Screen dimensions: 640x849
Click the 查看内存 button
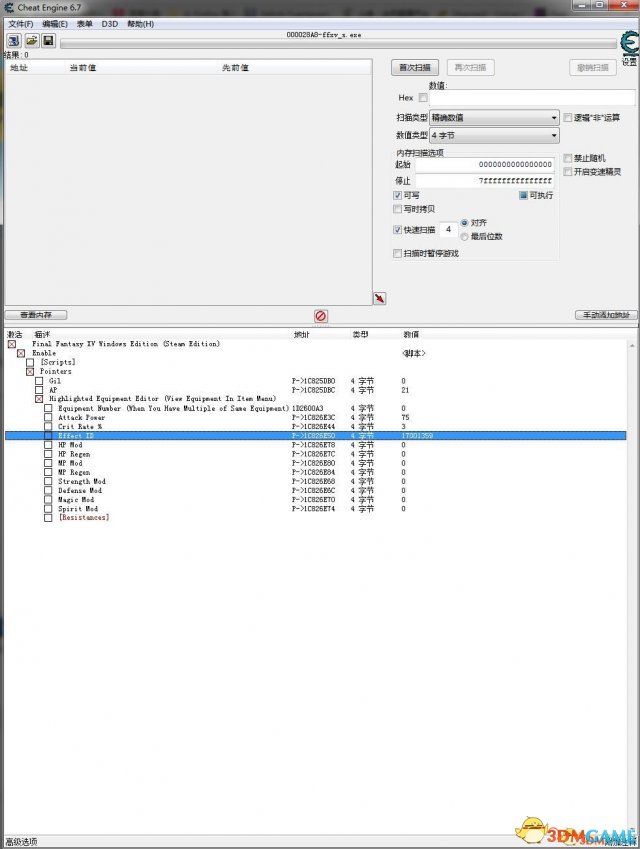(36, 315)
